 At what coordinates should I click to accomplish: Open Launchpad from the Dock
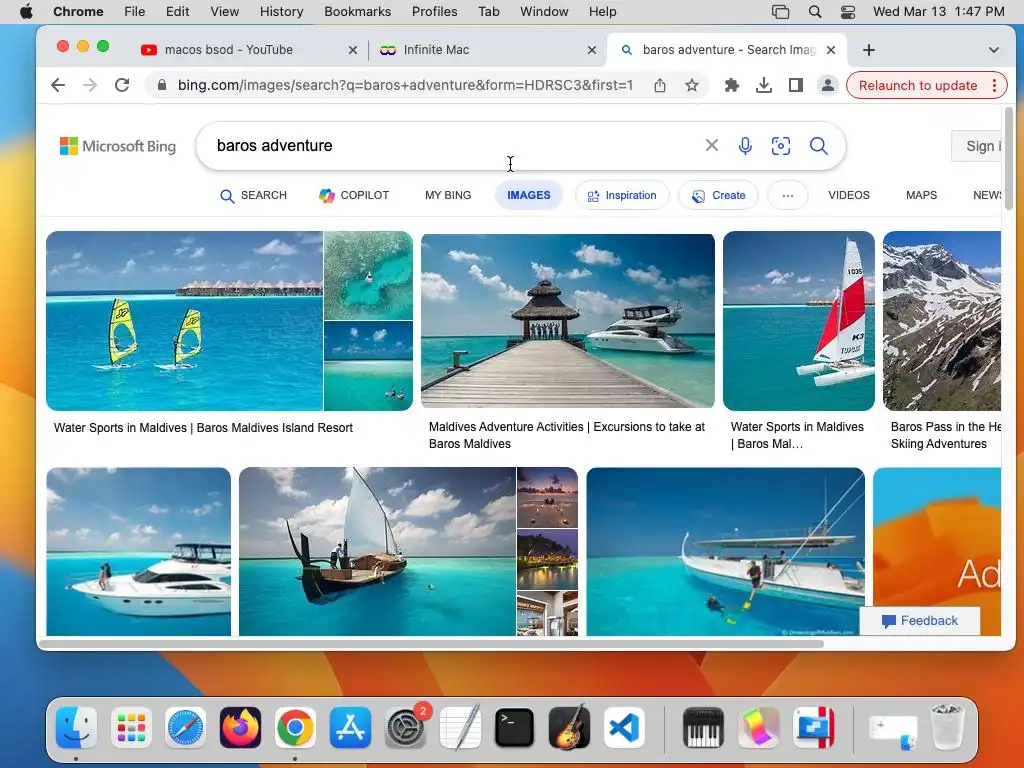click(x=131, y=727)
